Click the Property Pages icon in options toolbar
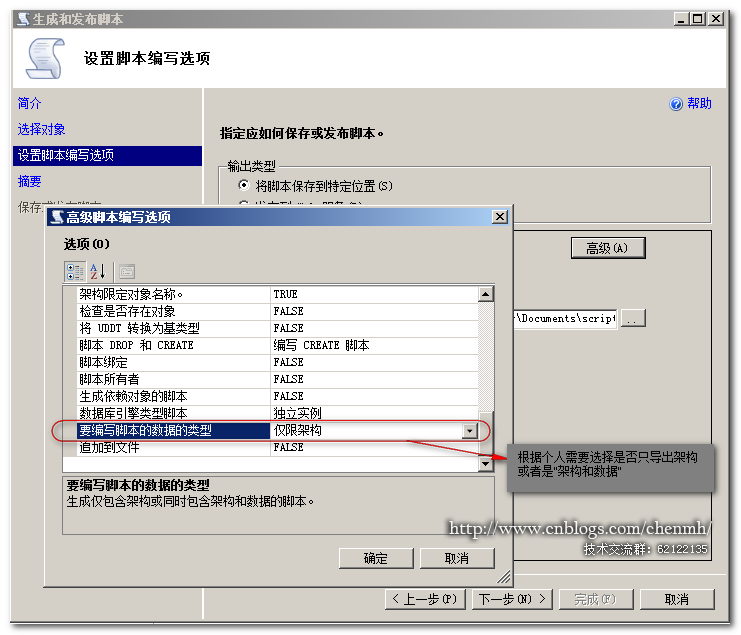Screen dimensions: 741x635 coord(125,271)
